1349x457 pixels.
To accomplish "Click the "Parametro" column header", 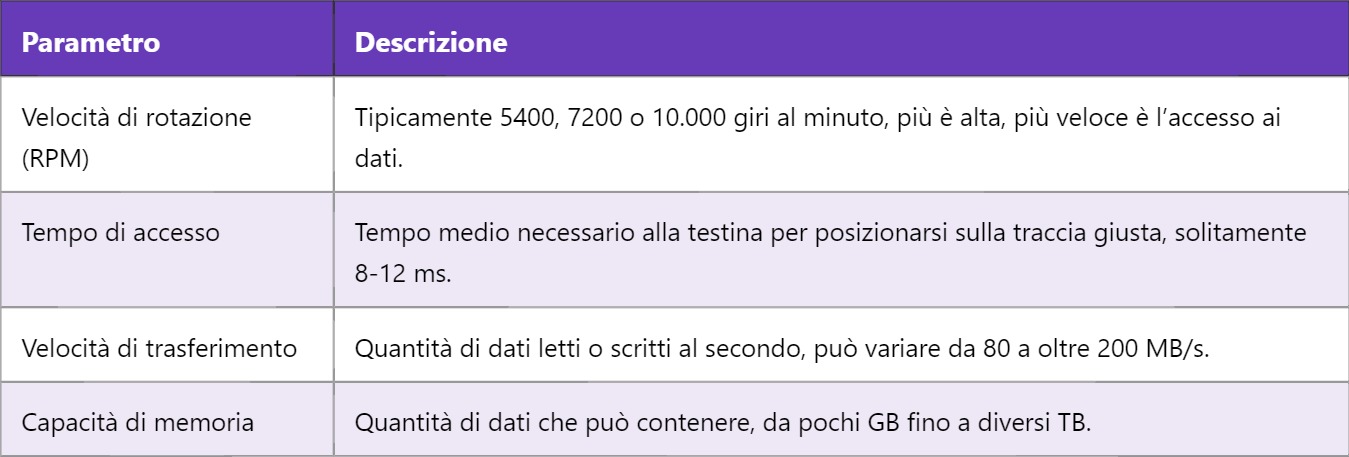I will [91, 45].
